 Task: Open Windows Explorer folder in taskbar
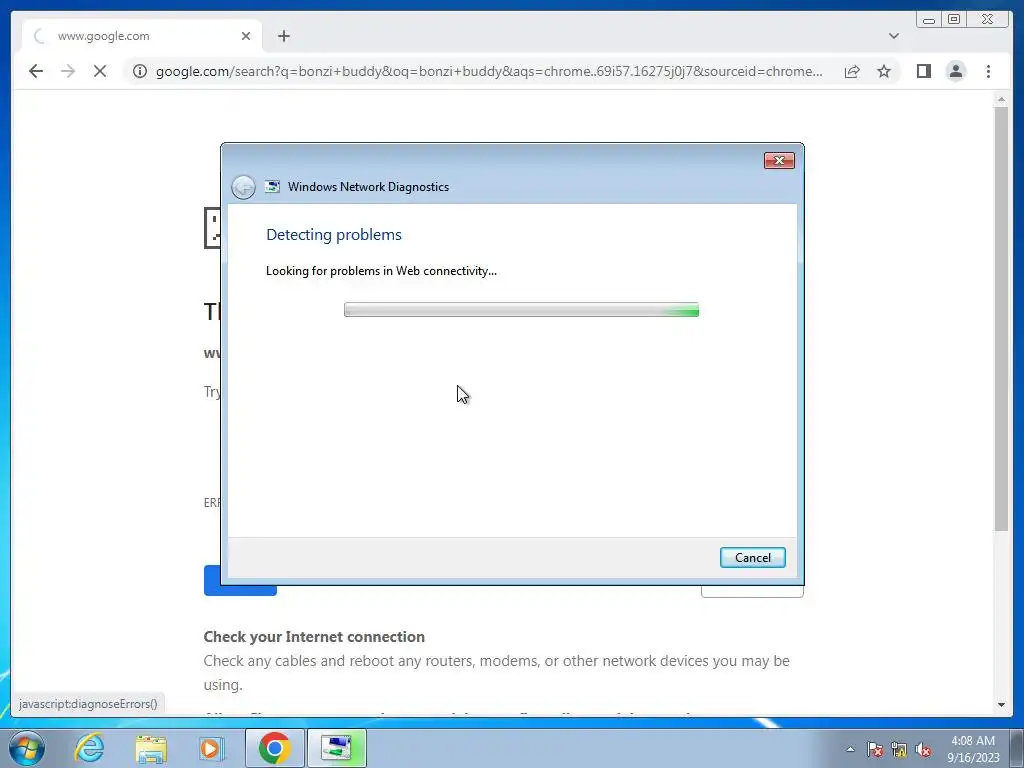click(151, 748)
